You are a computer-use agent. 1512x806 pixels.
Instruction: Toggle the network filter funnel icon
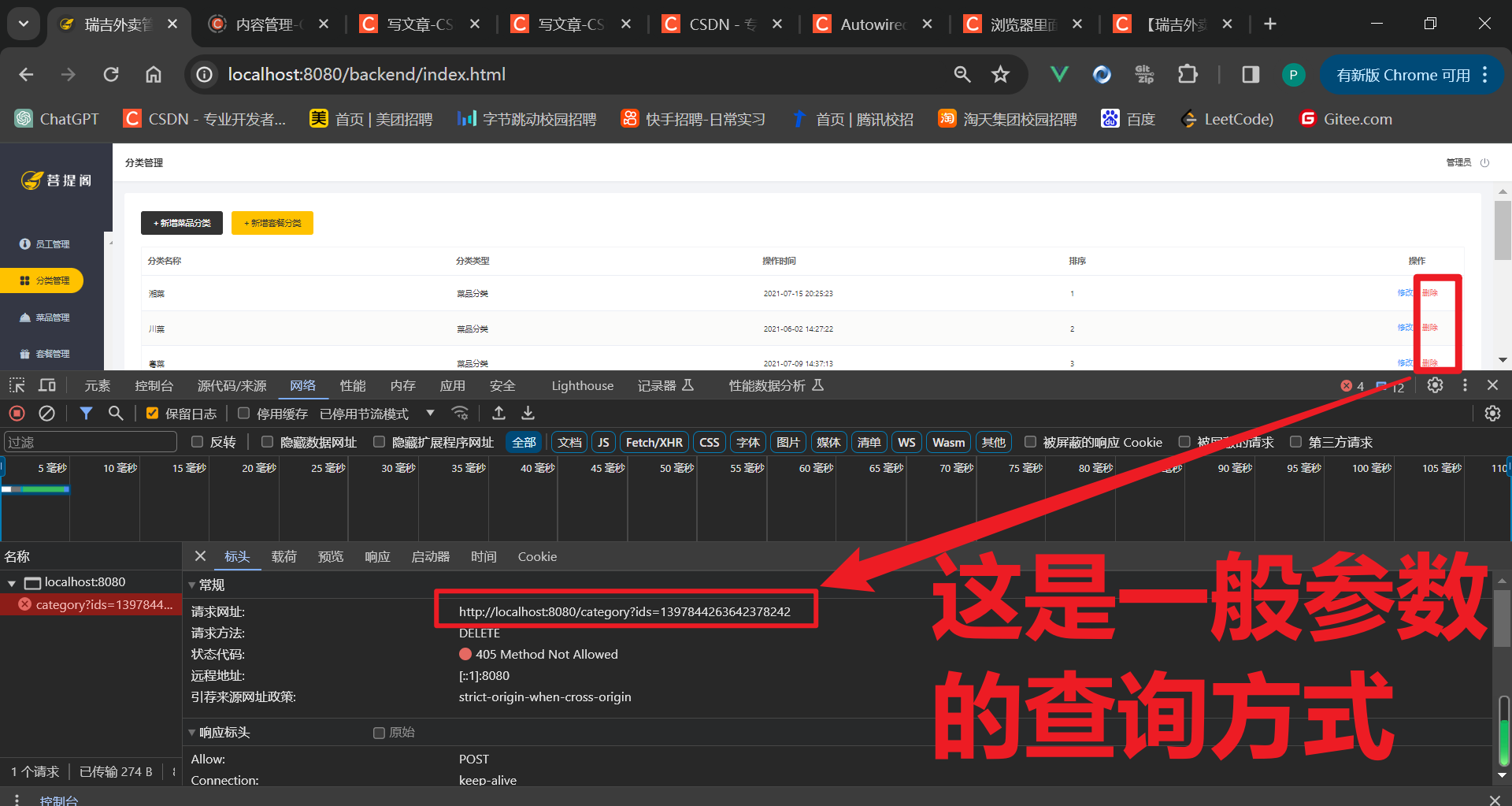pyautogui.click(x=86, y=414)
